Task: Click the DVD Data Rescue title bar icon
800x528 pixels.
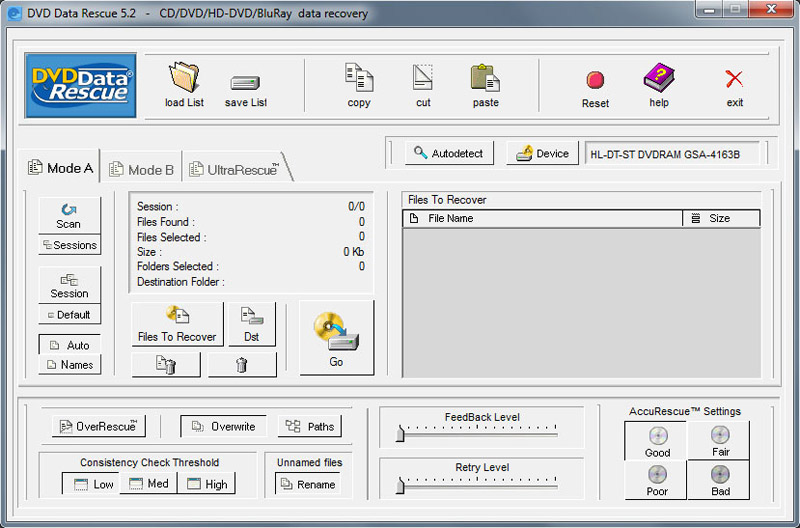Action: point(14,13)
